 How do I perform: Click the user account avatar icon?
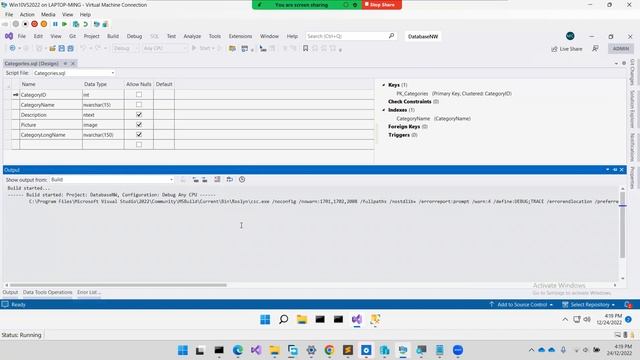coord(570,36)
